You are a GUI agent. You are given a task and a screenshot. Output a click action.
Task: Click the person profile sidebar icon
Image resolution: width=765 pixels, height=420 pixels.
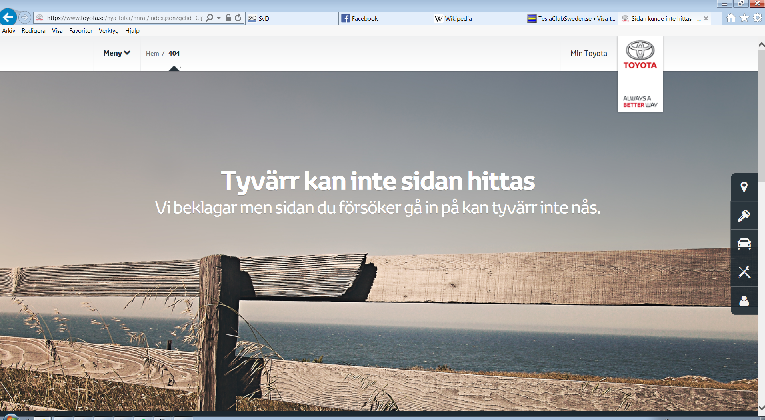pyautogui.click(x=744, y=301)
